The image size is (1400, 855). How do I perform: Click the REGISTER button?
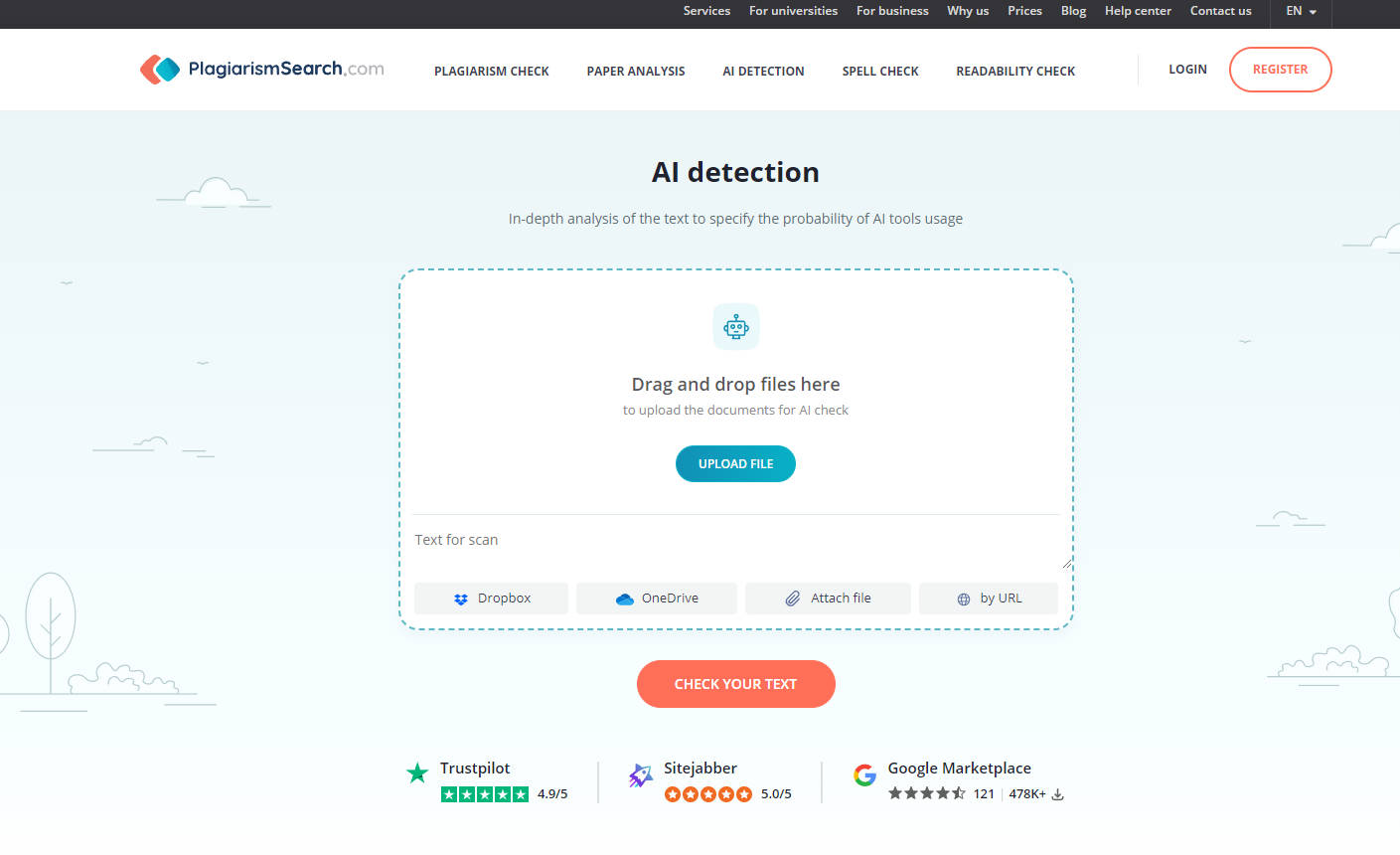coord(1280,69)
